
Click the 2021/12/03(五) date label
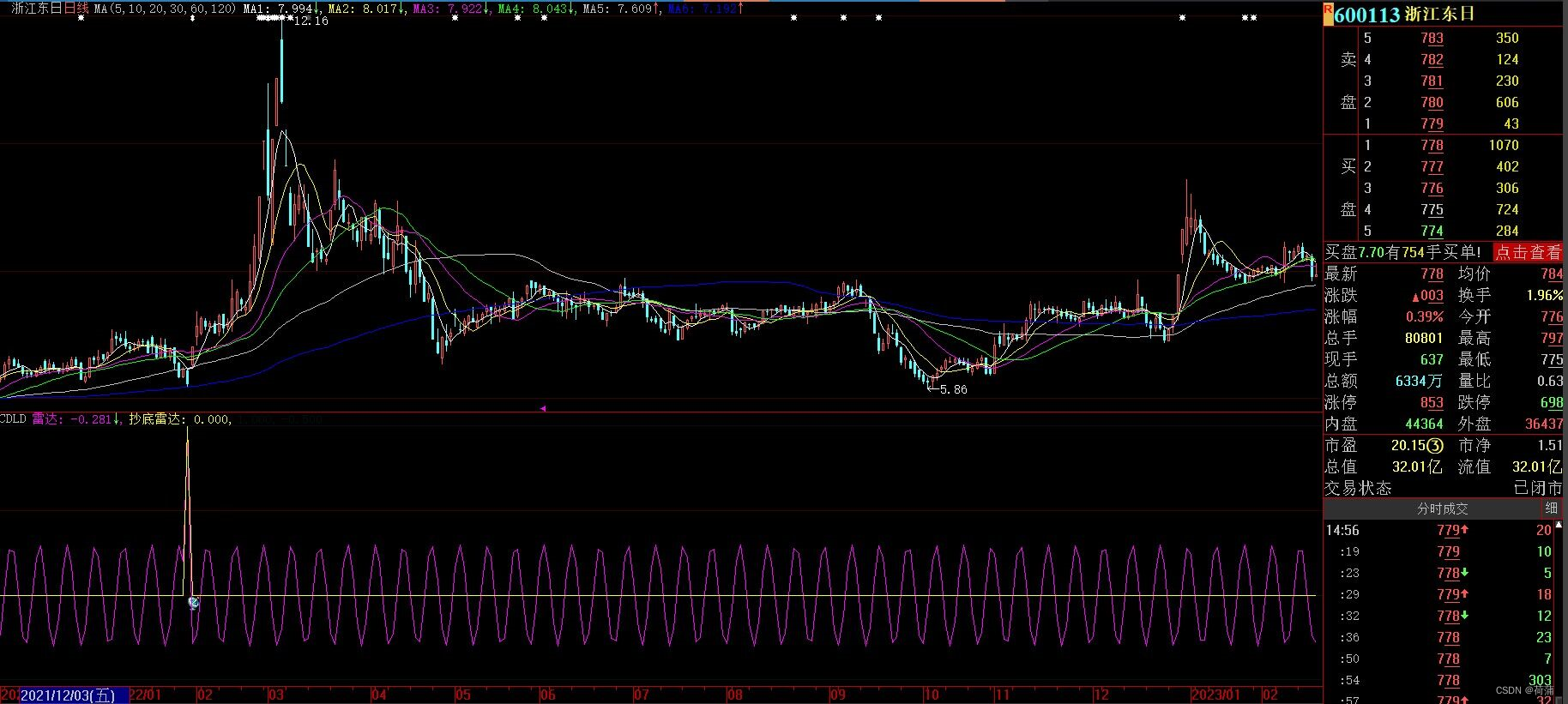tap(68, 695)
